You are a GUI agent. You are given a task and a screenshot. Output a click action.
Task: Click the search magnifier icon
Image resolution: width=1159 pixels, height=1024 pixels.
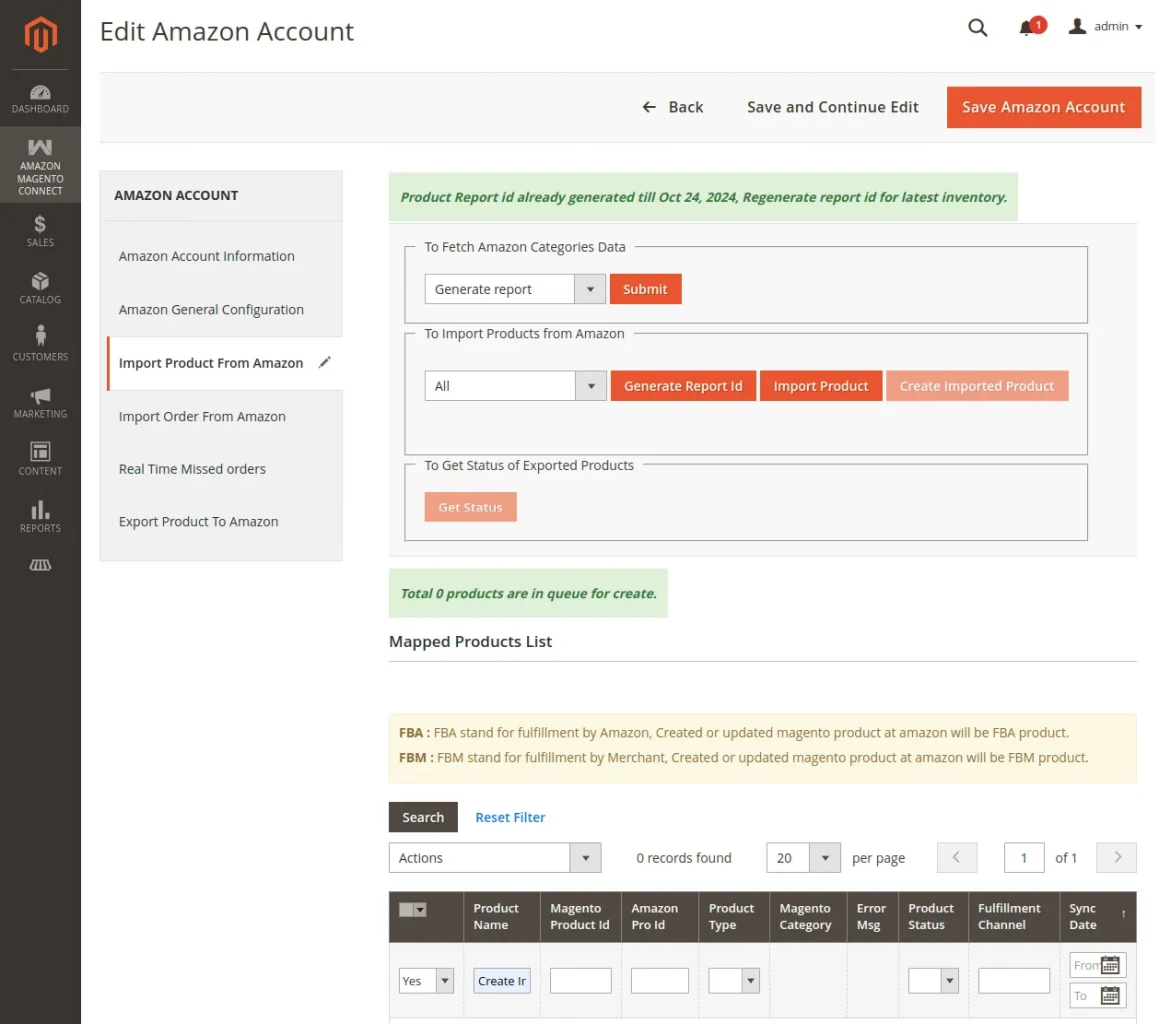click(977, 27)
